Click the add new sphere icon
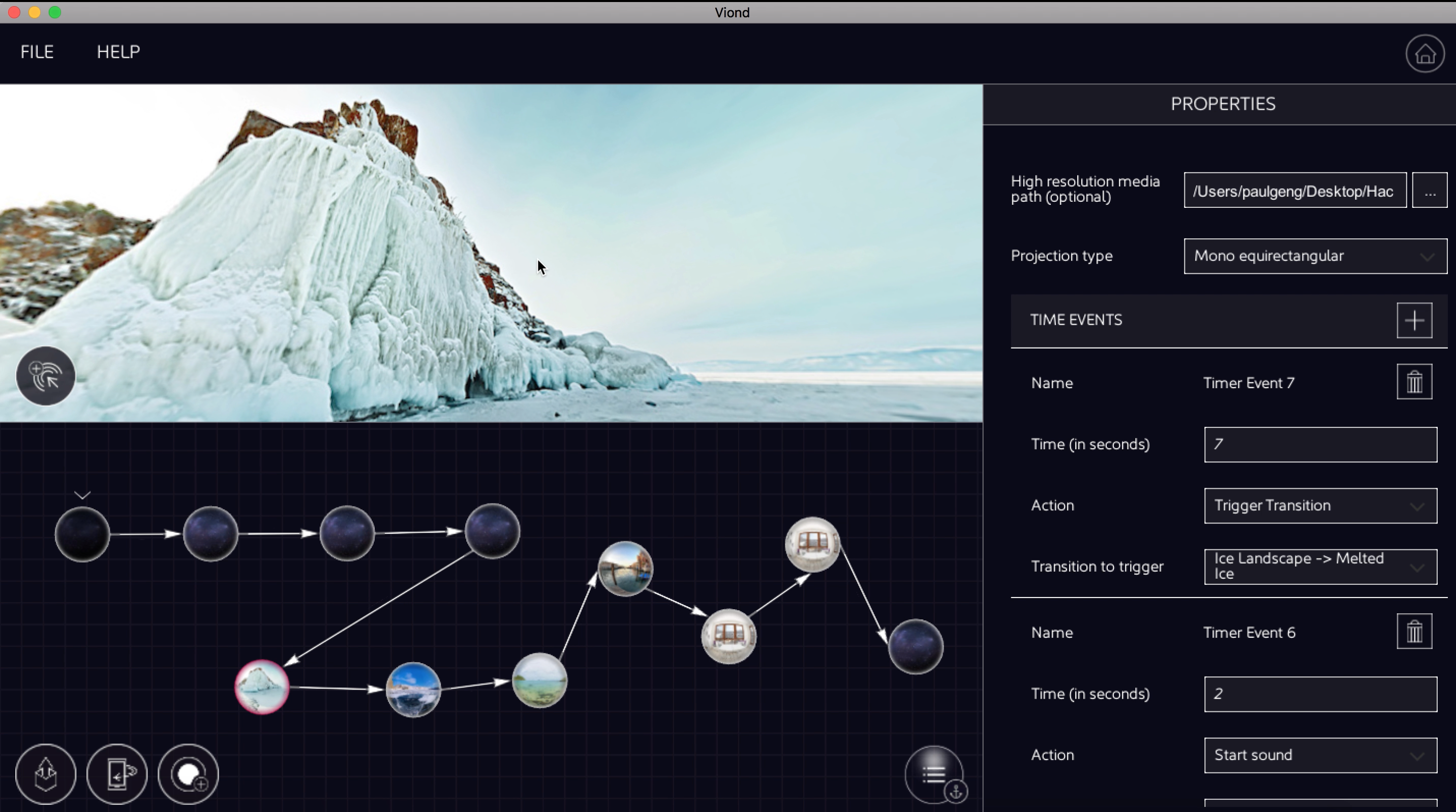1456x812 pixels. coord(189,774)
